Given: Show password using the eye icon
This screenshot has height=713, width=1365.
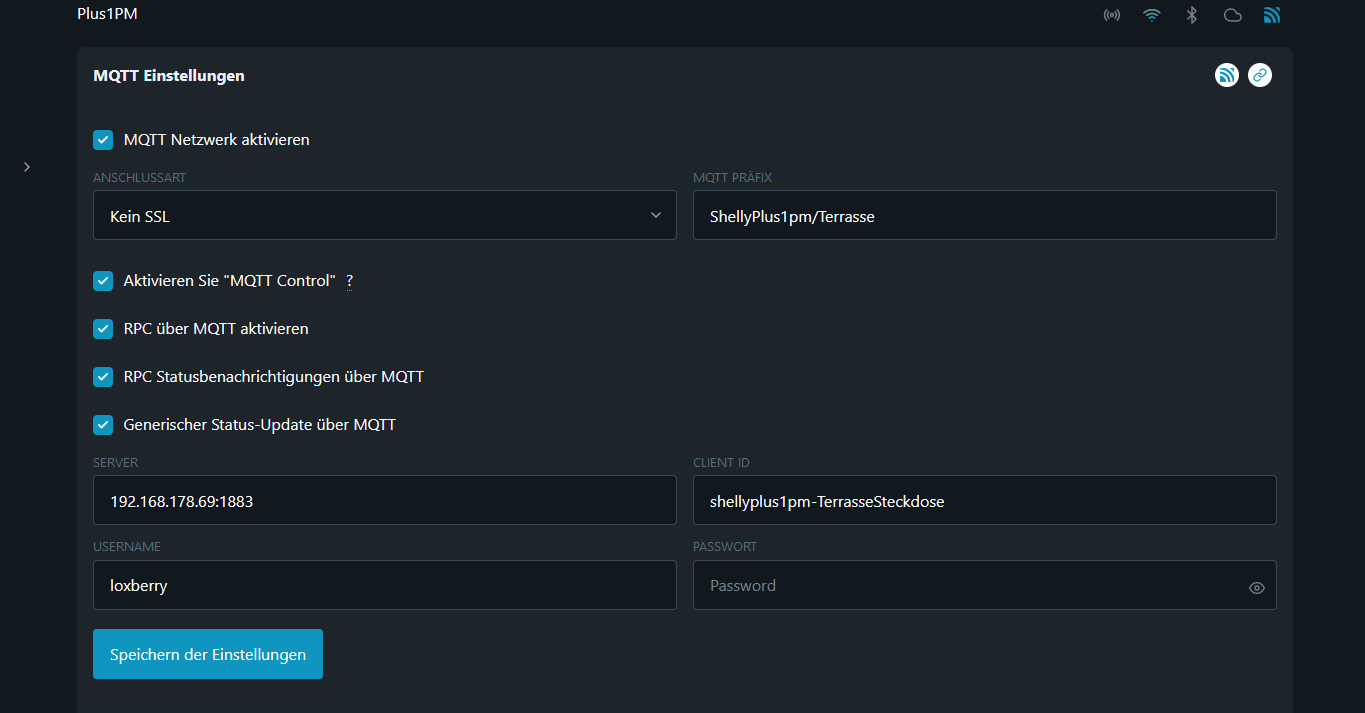Looking at the screenshot, I should 1257,588.
